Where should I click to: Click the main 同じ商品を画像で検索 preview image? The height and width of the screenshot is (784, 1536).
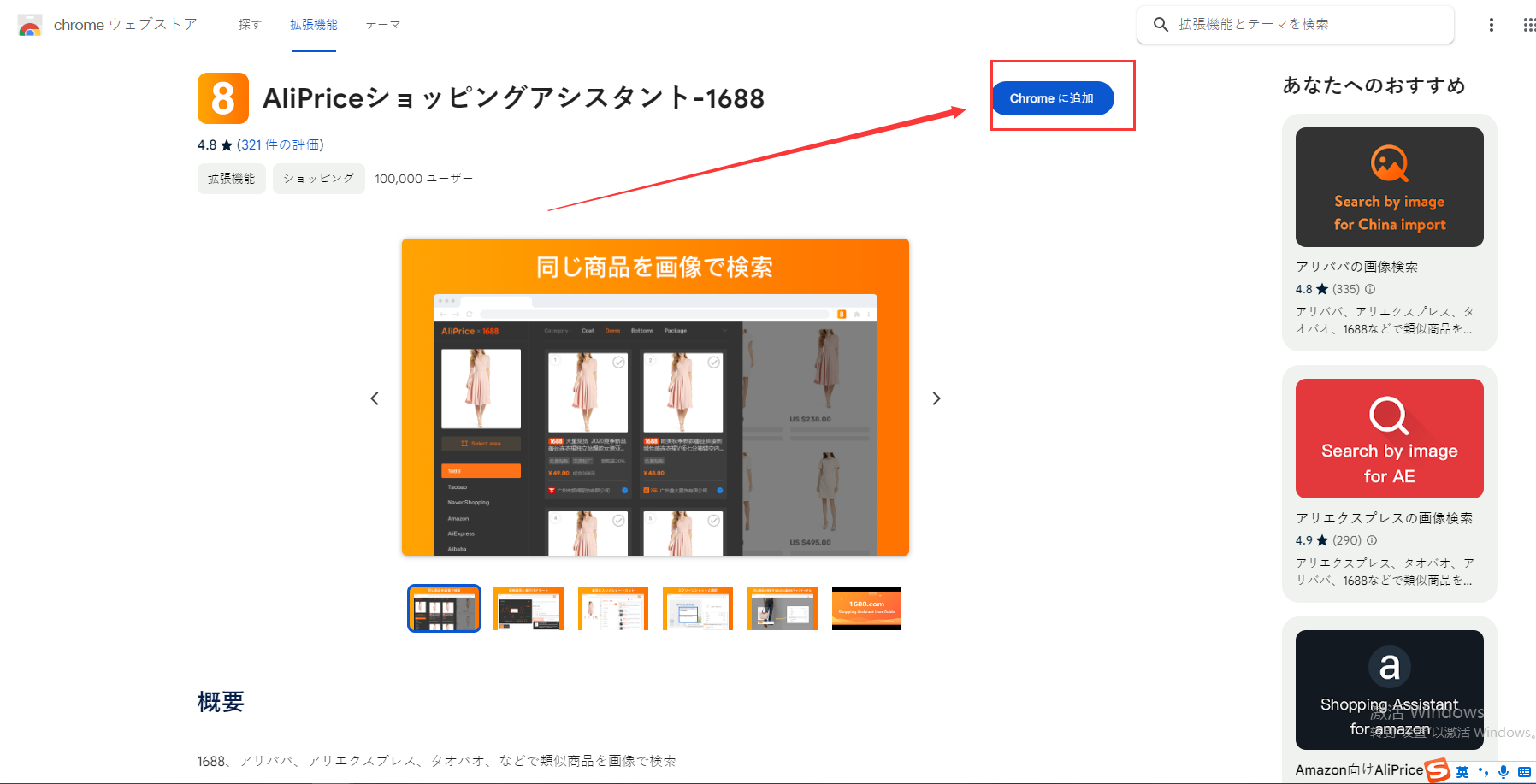[655, 397]
